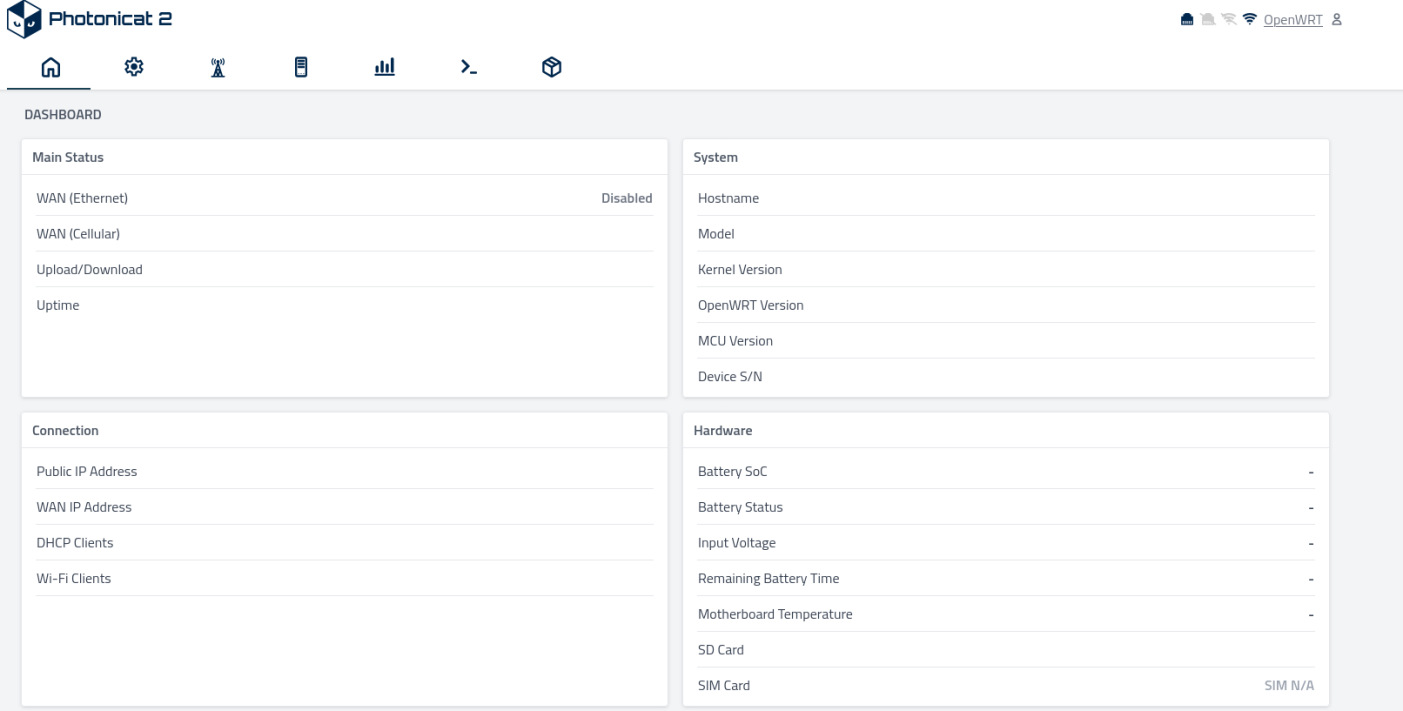1403x711 pixels.
Task: Open the Dashboard home tab
Action: tap(49, 67)
